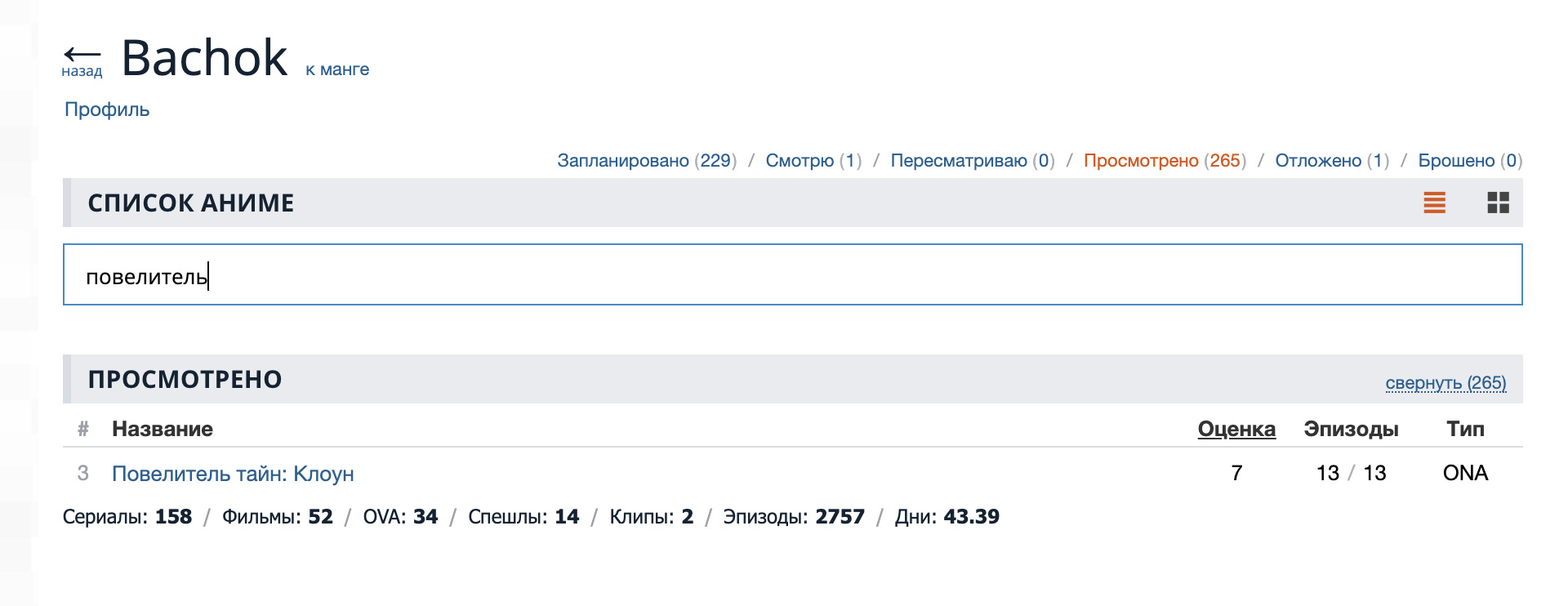Select the Запланировано (229) tab
Screen dimensions: 1568x606
click(646, 160)
